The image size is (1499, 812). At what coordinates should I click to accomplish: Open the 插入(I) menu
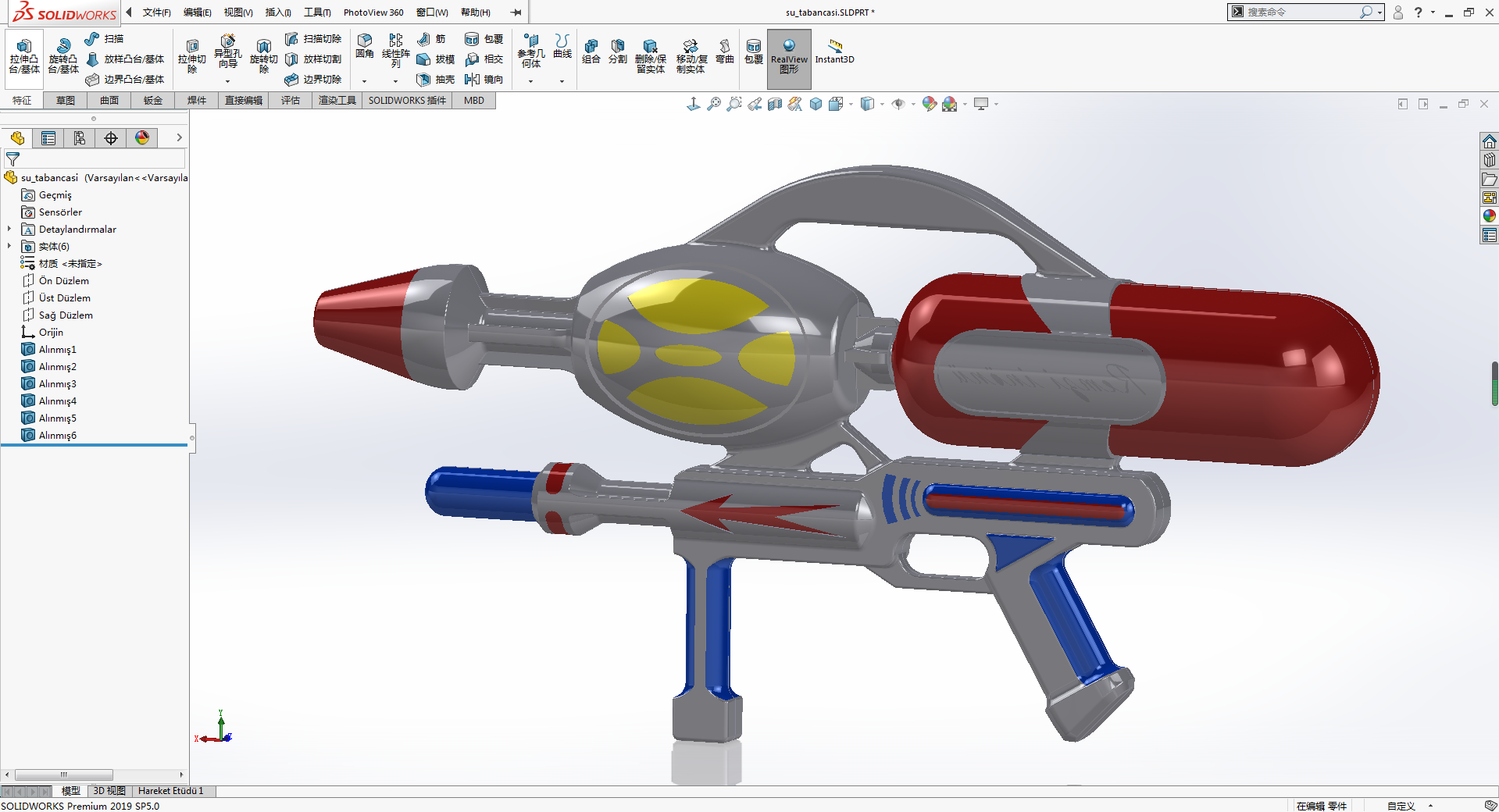(278, 12)
